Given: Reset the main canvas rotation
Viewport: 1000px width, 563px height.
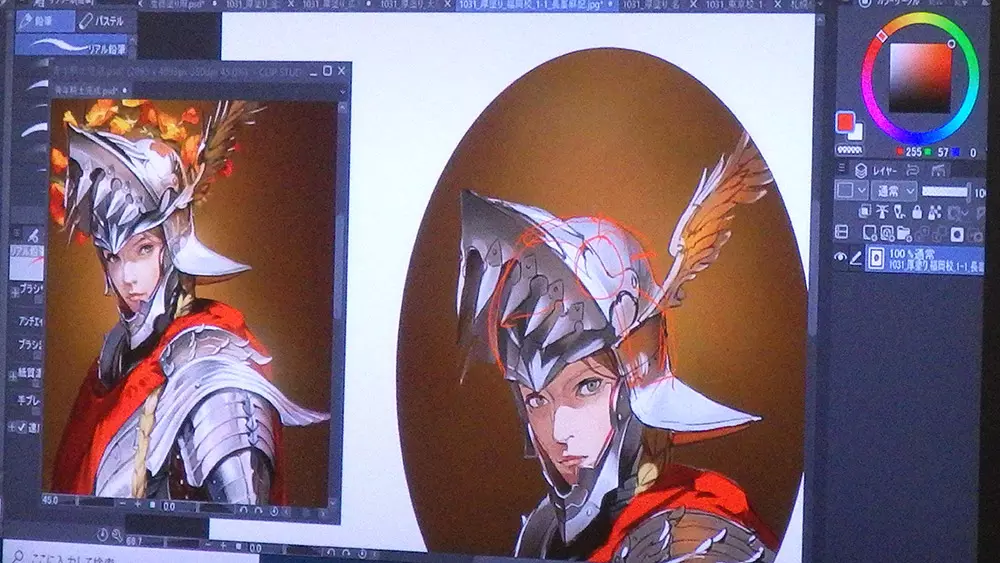Looking at the screenshot, I should [361, 552].
